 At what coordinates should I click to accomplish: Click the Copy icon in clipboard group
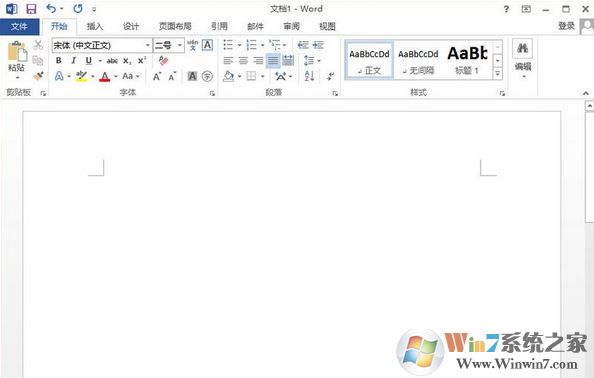pos(38,61)
